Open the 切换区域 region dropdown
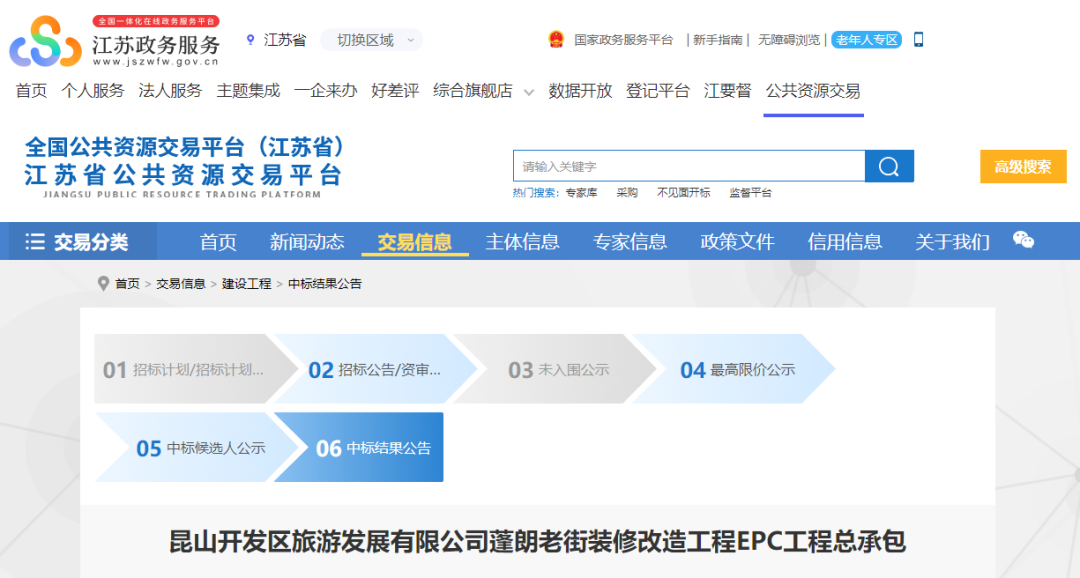The image size is (1080, 578). click(x=372, y=40)
